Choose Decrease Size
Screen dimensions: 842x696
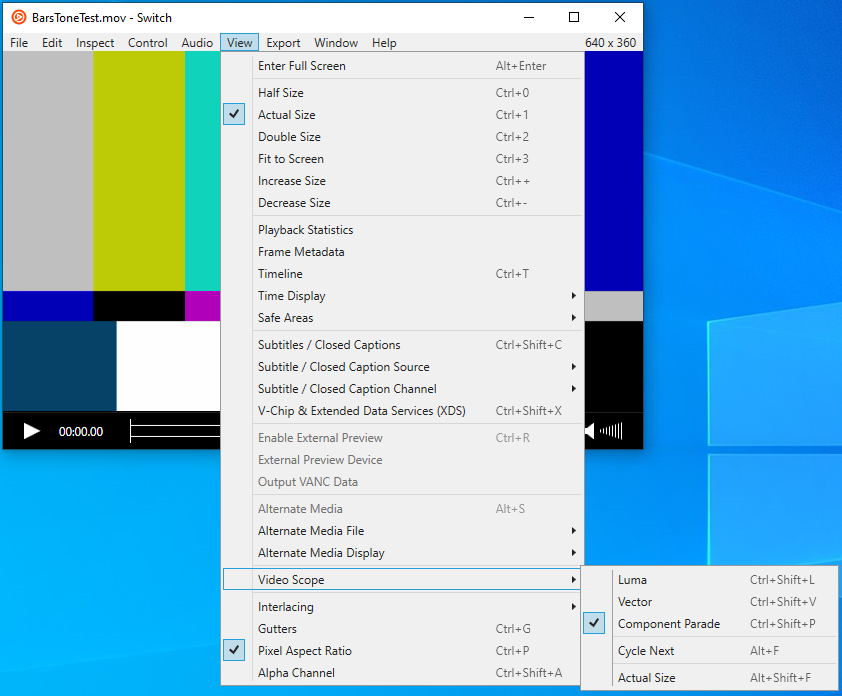[x=402, y=203]
